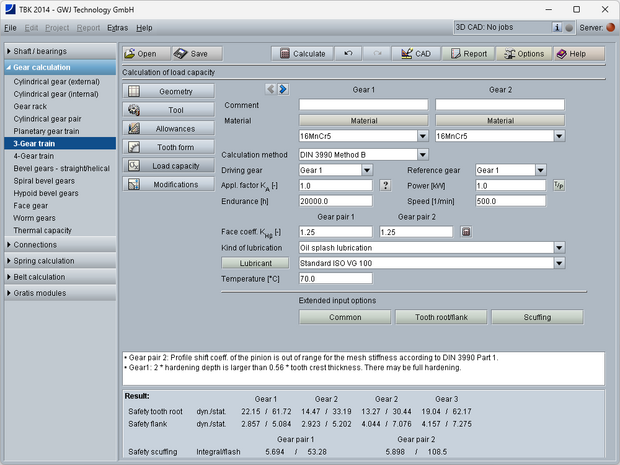Viewport: 620px width, 465px height.
Task: Open the Driving gear dropdown
Action: pos(365,170)
